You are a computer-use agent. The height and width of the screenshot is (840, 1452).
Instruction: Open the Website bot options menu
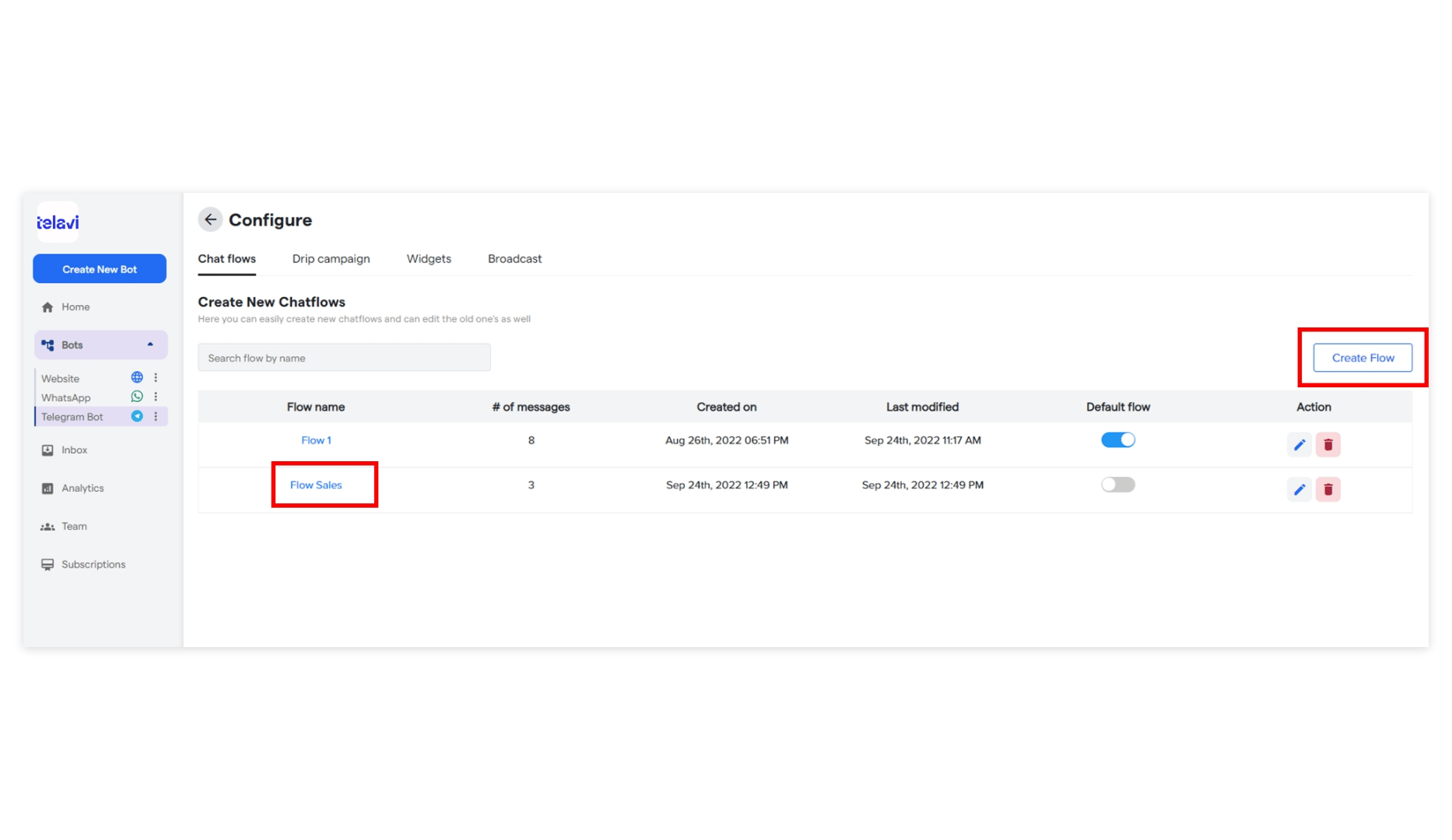[156, 377]
